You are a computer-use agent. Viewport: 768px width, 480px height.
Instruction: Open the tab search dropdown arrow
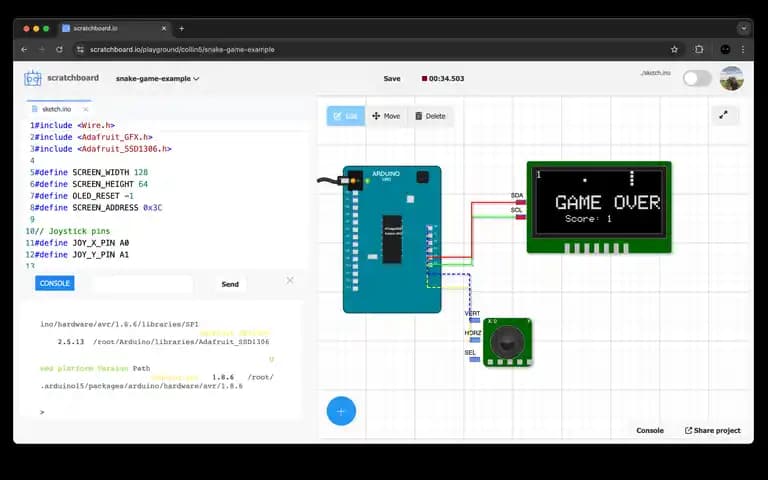pos(744,28)
